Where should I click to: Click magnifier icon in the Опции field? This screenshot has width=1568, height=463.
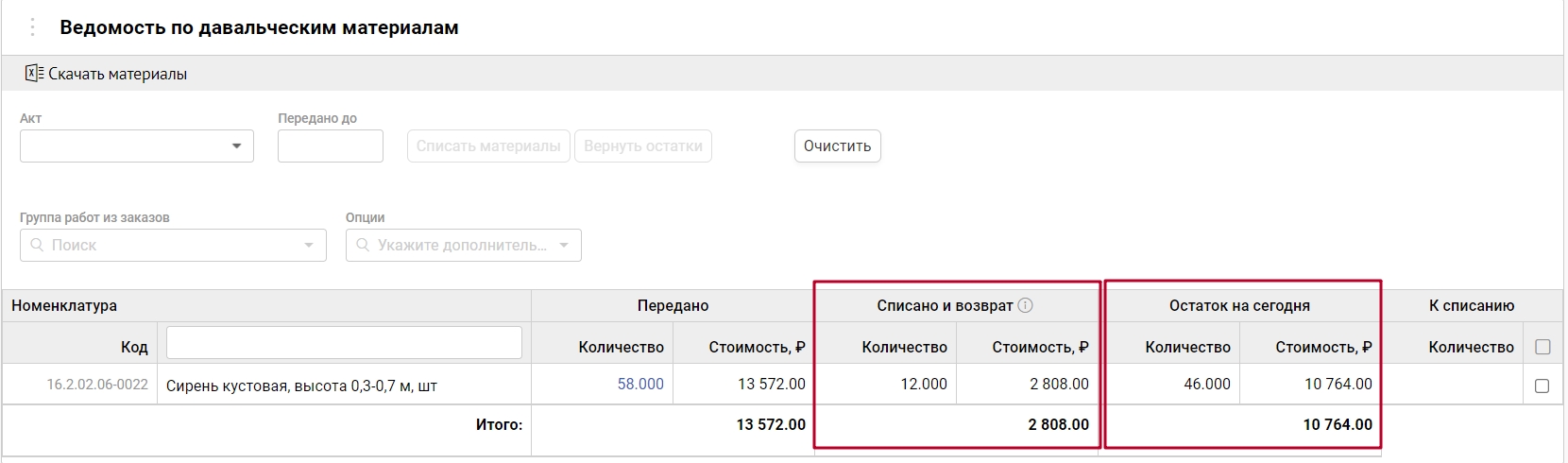click(363, 245)
